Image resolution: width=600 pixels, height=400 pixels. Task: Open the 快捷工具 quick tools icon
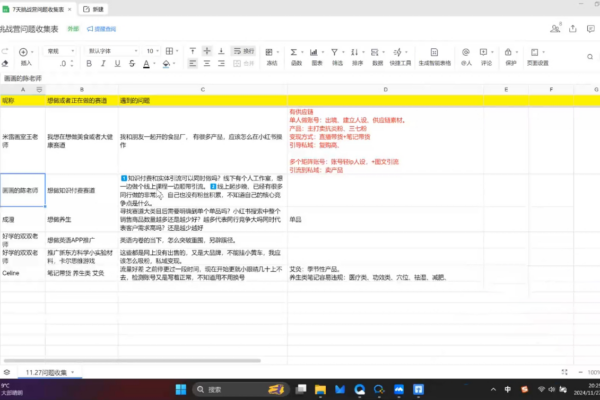point(398,52)
